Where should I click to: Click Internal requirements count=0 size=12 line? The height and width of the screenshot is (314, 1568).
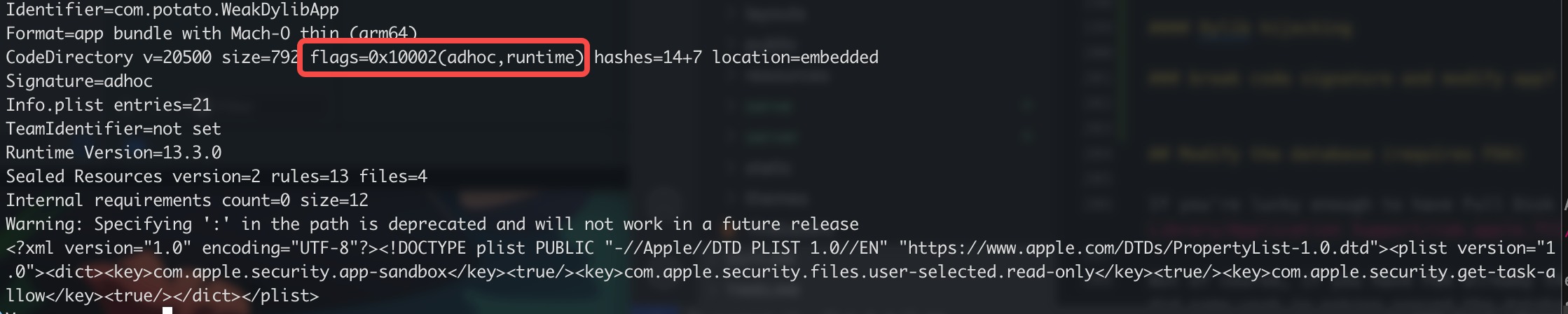point(187,200)
